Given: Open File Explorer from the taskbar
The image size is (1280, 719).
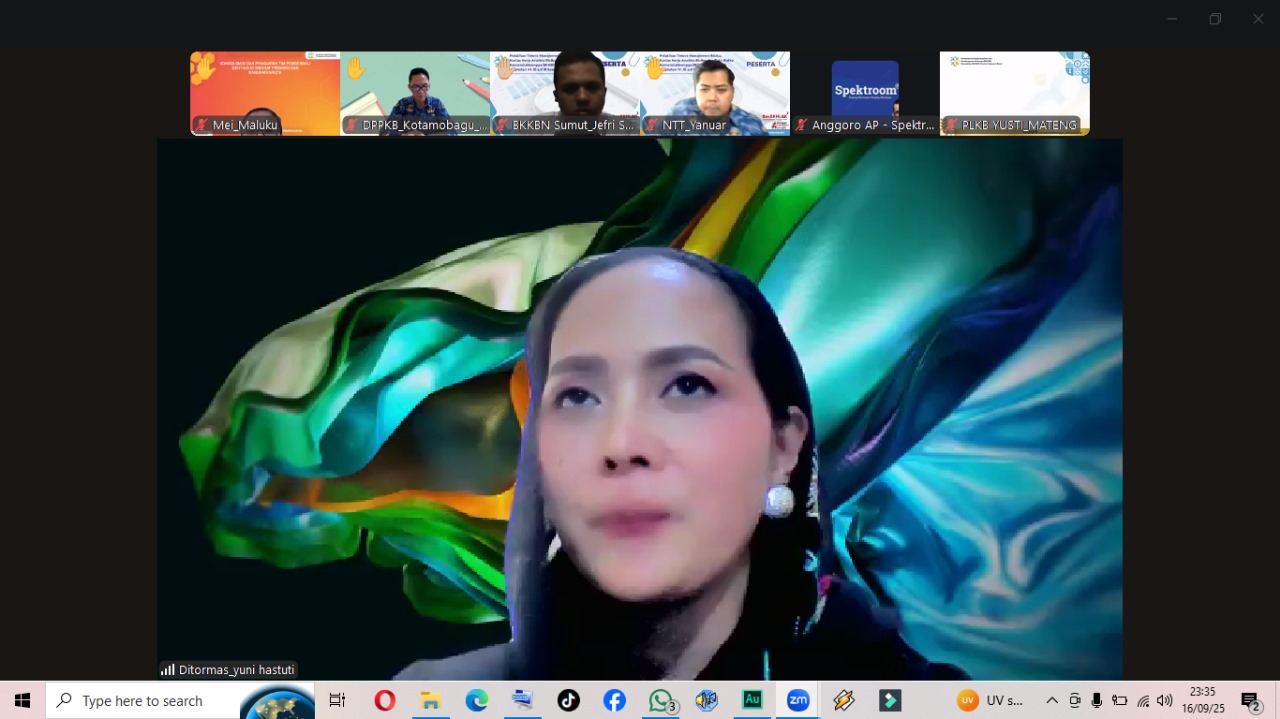Looking at the screenshot, I should [x=431, y=701].
